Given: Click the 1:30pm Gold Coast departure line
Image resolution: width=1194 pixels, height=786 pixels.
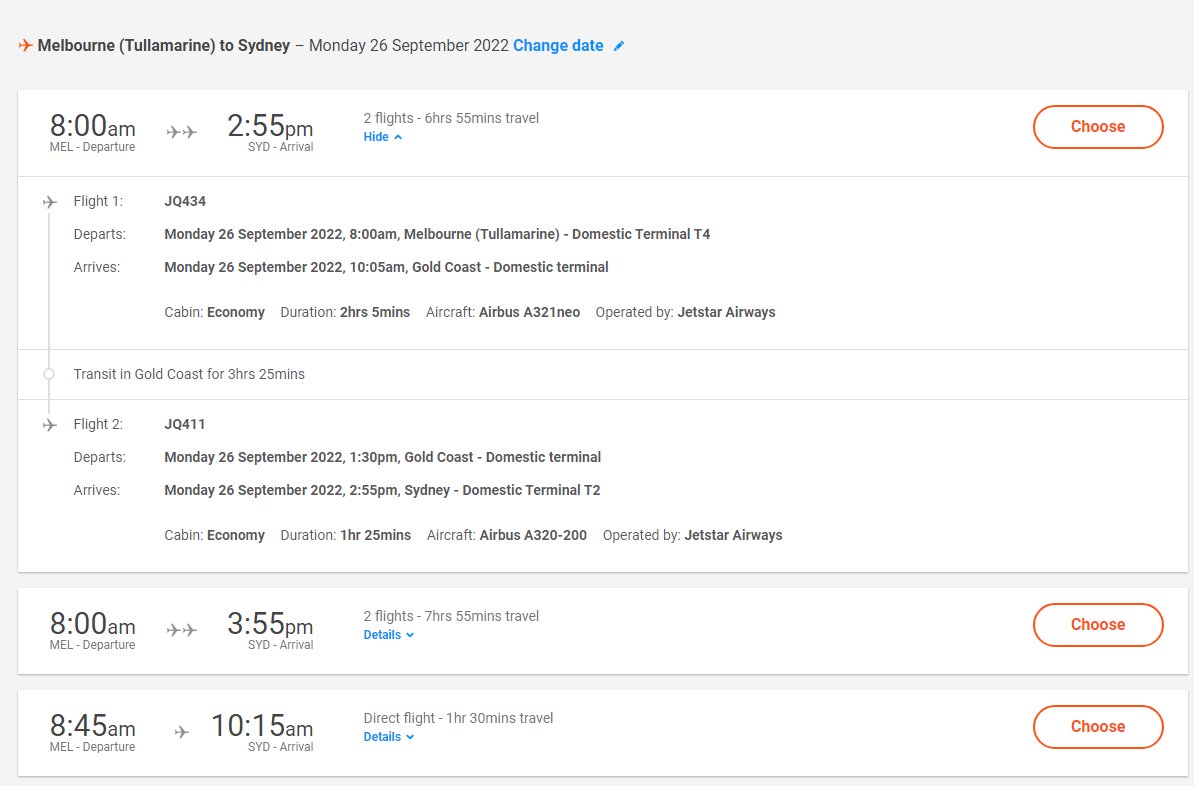Looking at the screenshot, I should (382, 457).
